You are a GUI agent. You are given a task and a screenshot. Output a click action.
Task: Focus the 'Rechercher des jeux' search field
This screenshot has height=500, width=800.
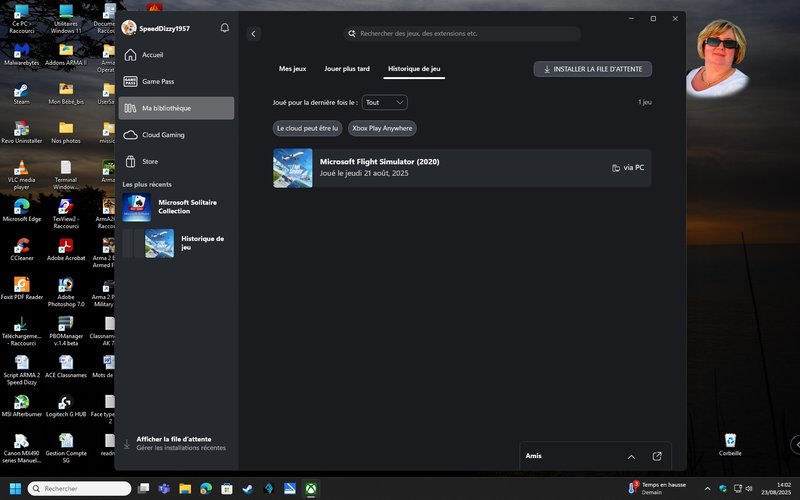point(462,34)
